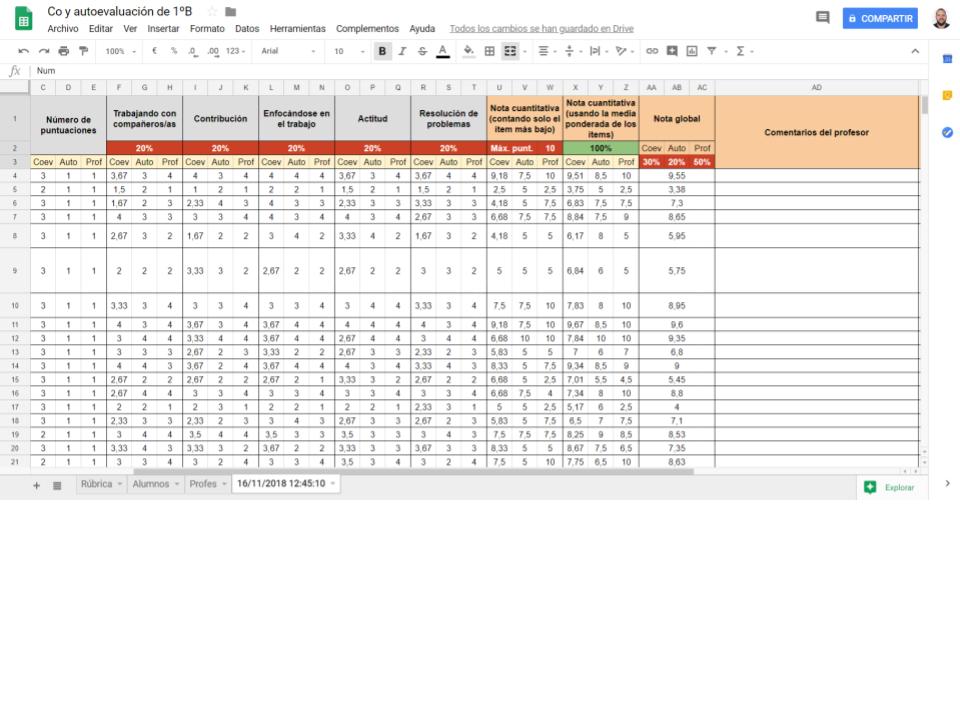Insert a link with the chain icon
Viewport: 960px width, 720px height.
(652, 51)
